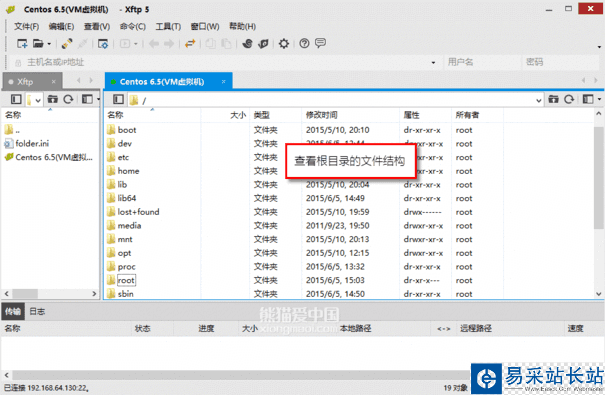Select the dev folder
Viewport: 605px width, 395px height.
[x=125, y=143]
